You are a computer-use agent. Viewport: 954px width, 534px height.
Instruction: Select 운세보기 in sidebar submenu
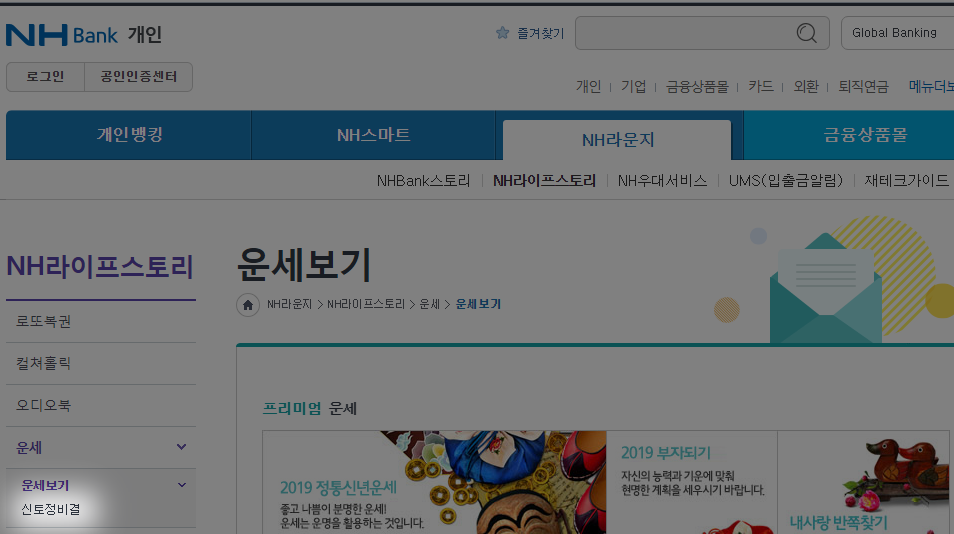[45, 485]
